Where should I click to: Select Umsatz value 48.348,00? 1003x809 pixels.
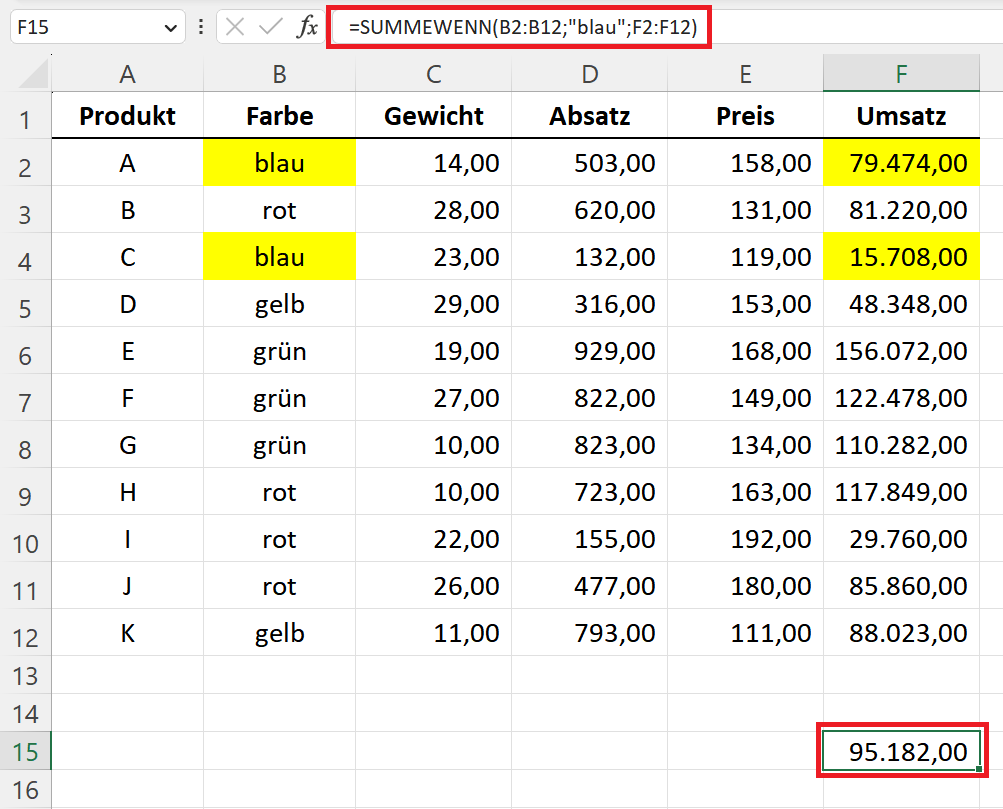point(901,304)
